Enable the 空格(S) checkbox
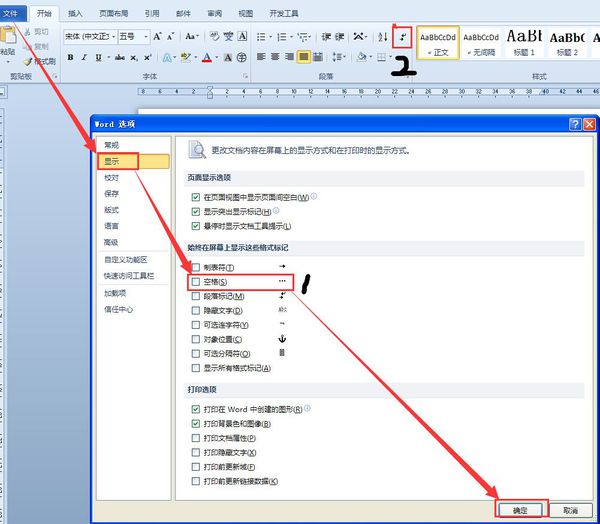 (x=196, y=282)
